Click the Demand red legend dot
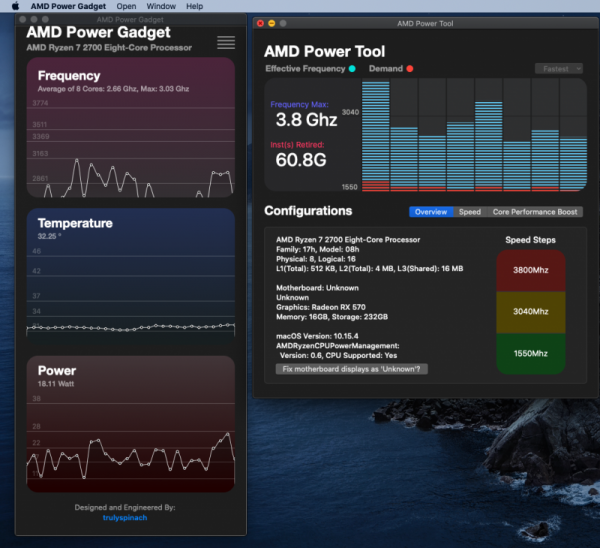Image resolution: width=600 pixels, height=548 pixels. [410, 68]
